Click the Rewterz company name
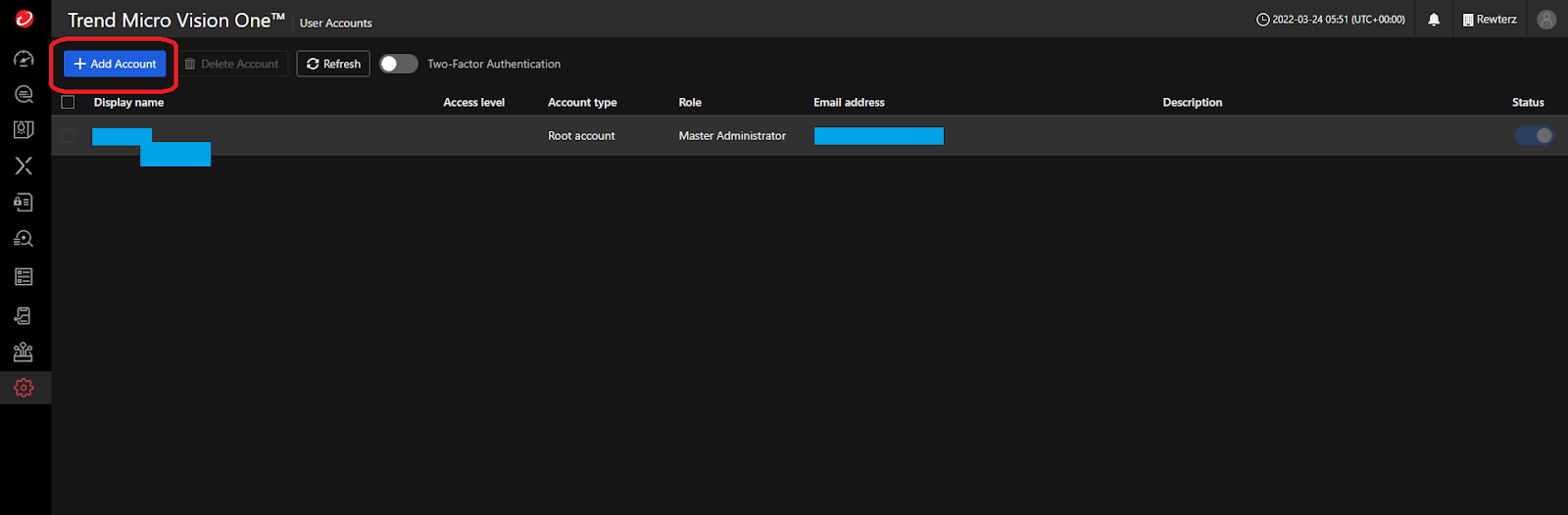The image size is (1568, 515). (1490, 20)
